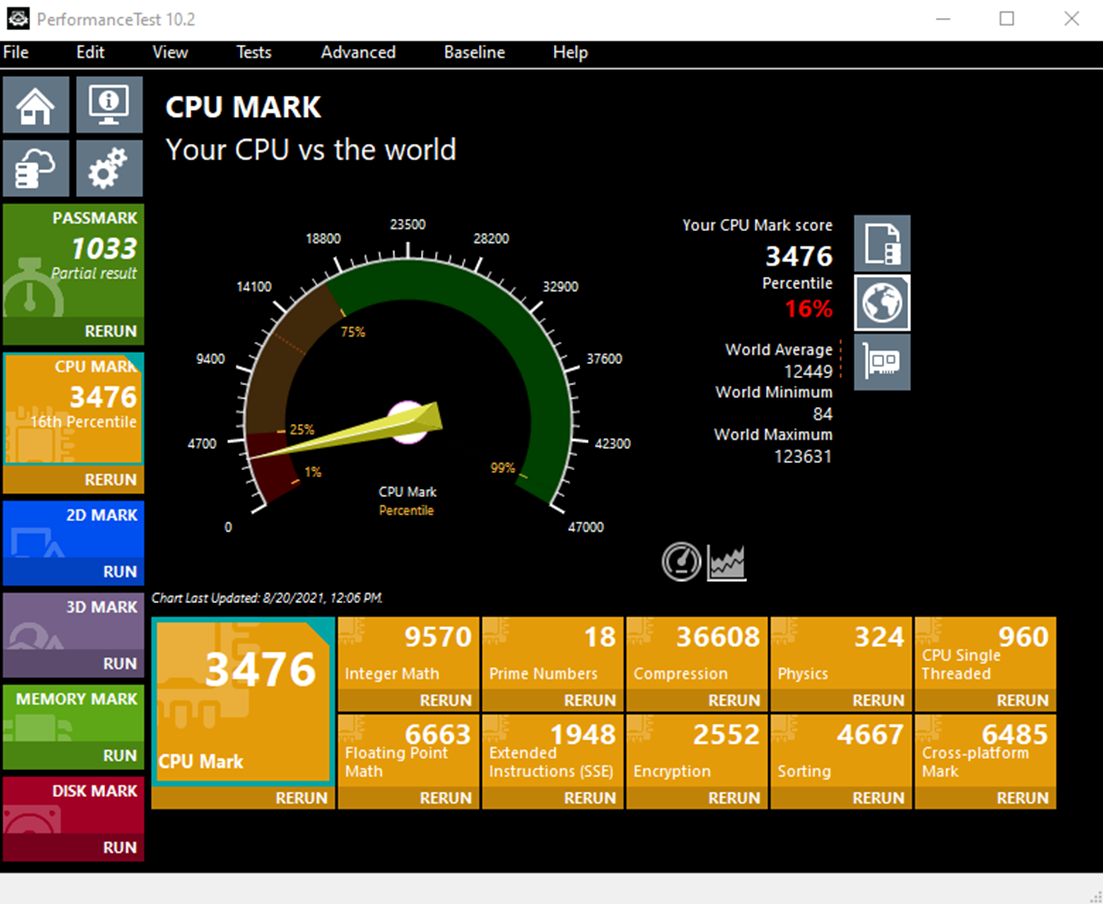Open the cloud baseline management icon
The image size is (1103, 904).
coord(36,168)
